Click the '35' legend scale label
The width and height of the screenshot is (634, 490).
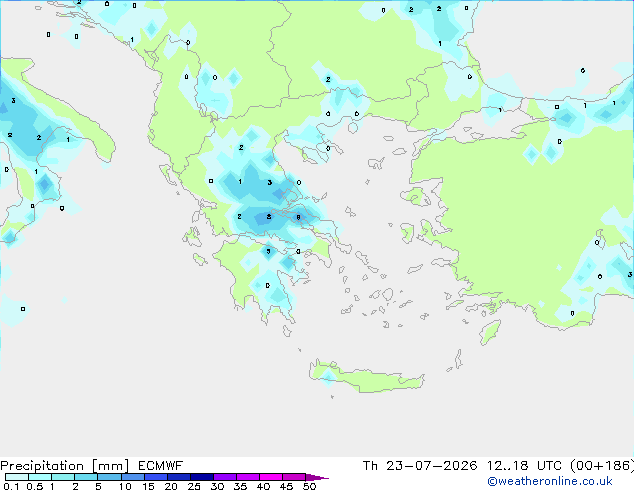(240, 486)
